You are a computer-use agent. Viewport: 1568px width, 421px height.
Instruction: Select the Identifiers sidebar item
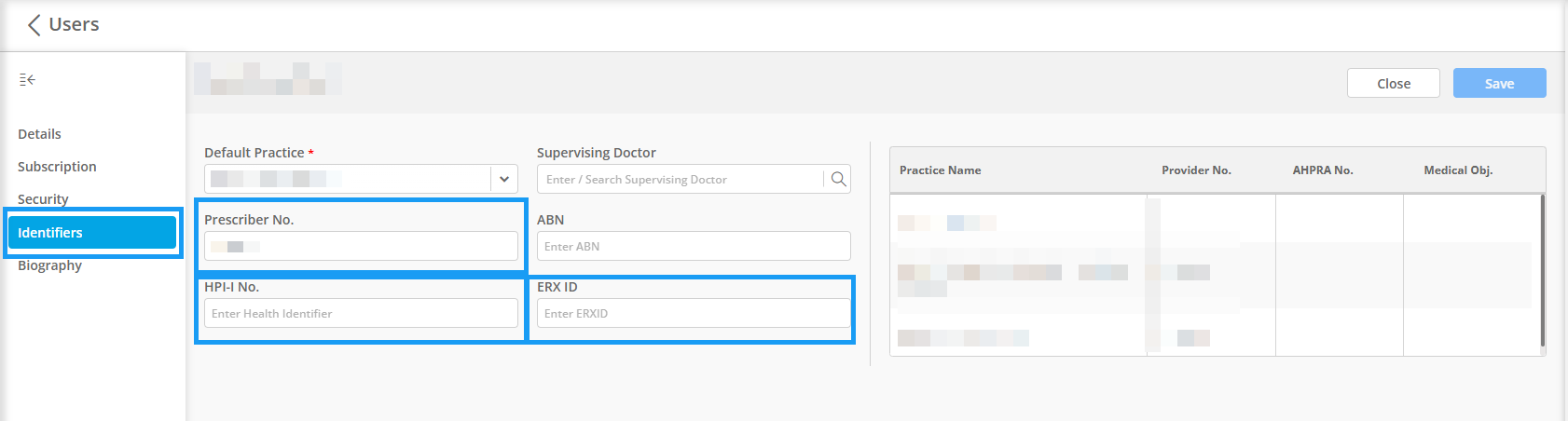[92, 233]
